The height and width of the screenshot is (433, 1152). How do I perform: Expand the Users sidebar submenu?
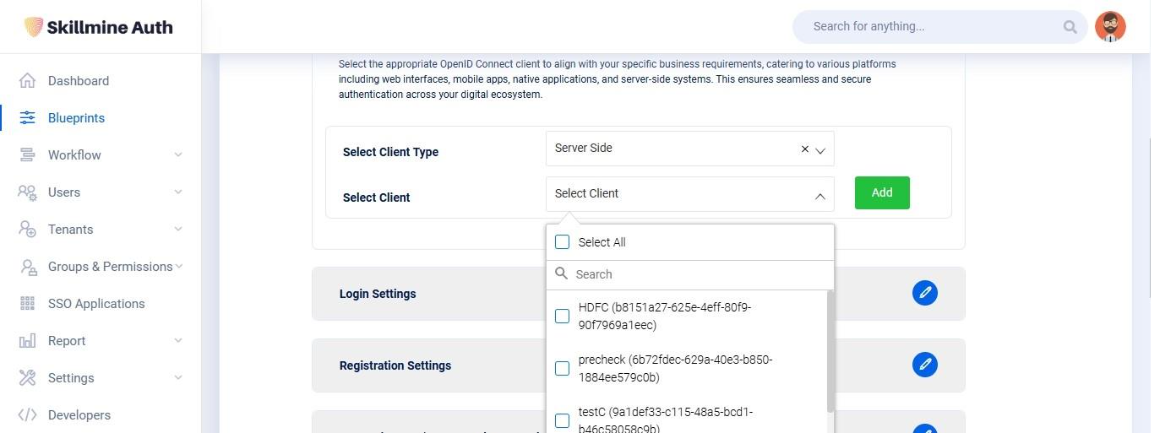tap(178, 192)
